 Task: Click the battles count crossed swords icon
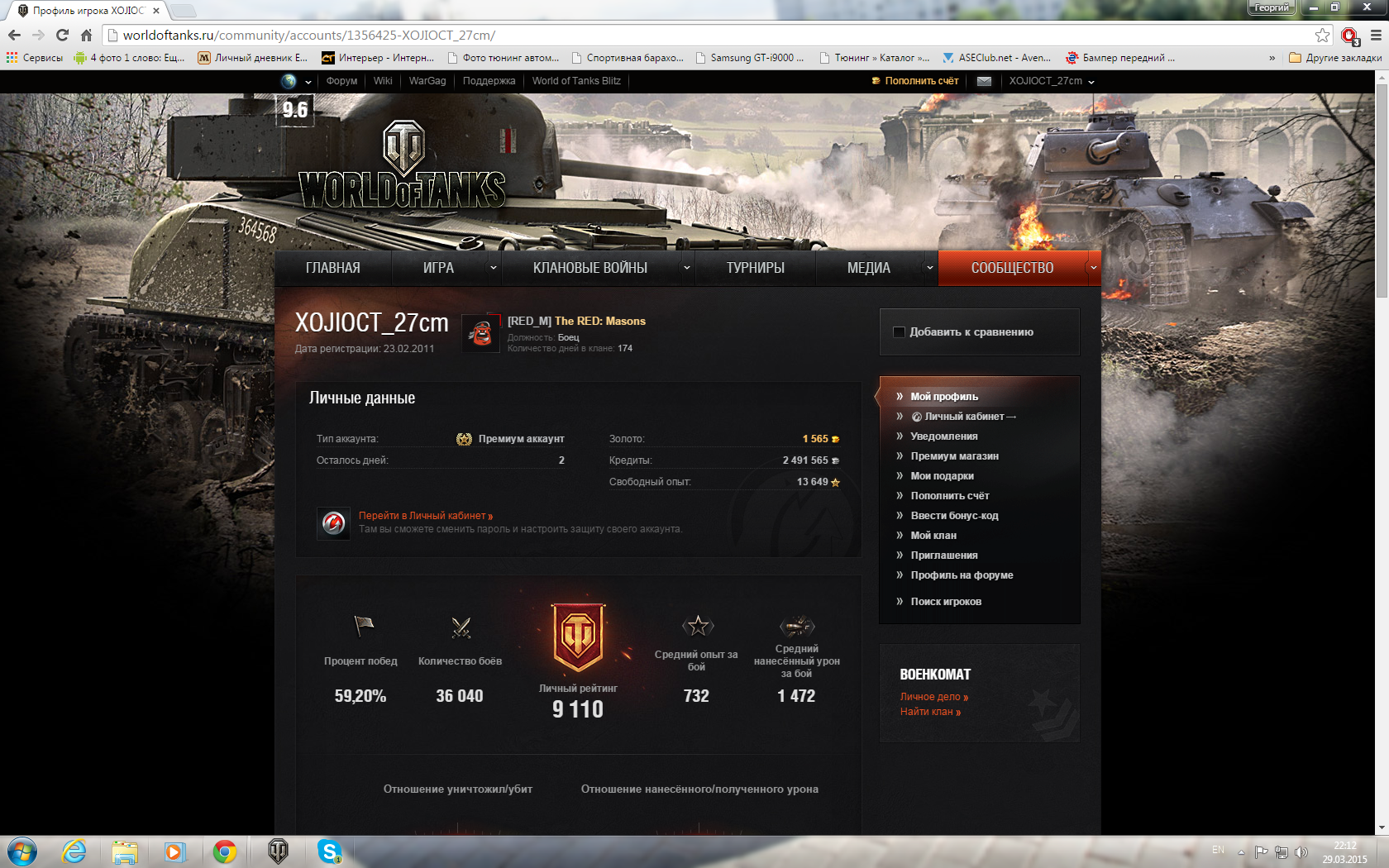click(461, 627)
